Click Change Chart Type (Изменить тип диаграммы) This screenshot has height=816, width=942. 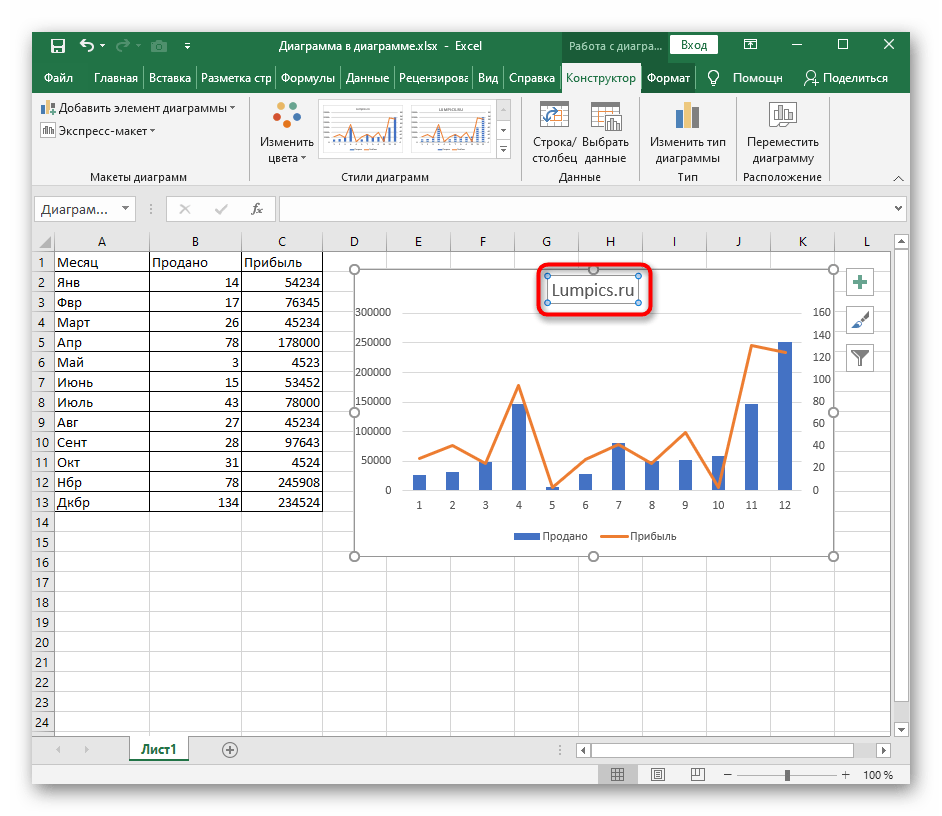coord(687,132)
